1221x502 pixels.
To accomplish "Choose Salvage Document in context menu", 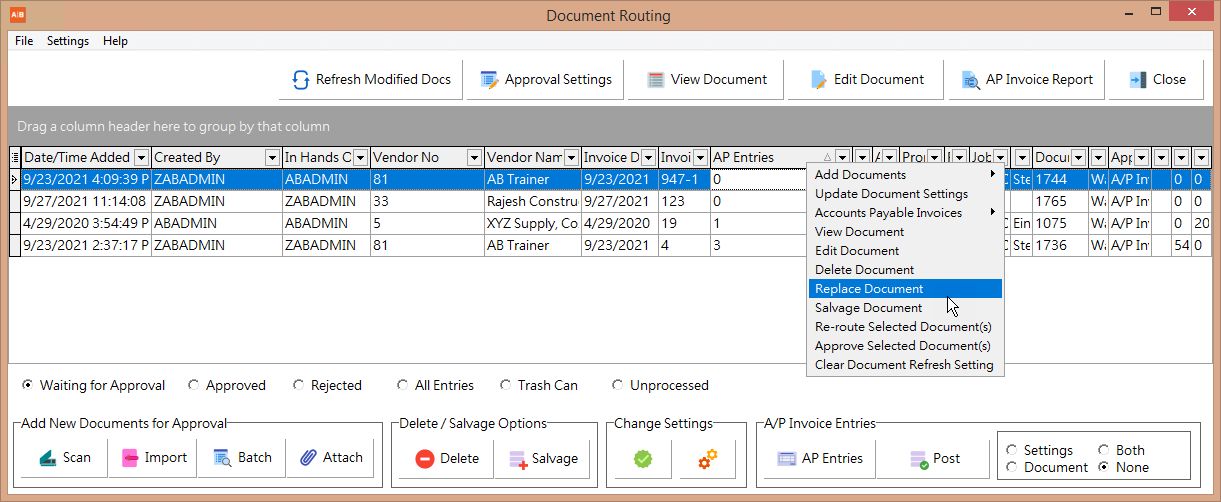I will click(x=905, y=308).
